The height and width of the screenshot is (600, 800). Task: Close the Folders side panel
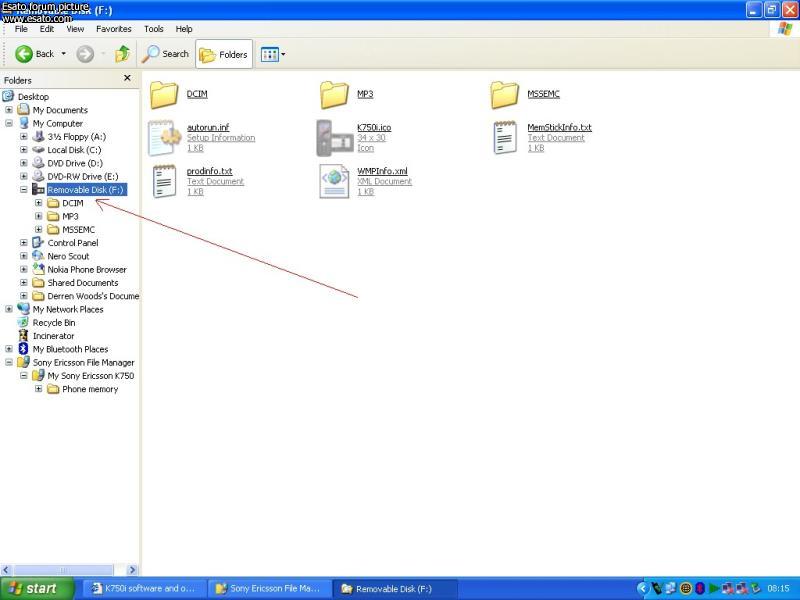(127, 78)
